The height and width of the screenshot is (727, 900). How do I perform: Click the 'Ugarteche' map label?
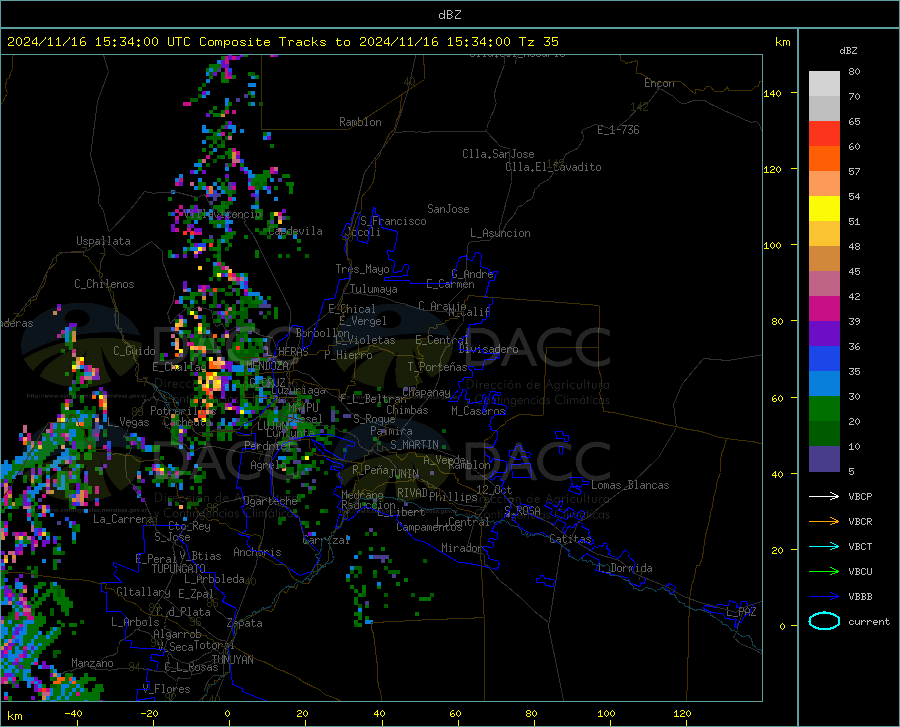[x=270, y=501]
